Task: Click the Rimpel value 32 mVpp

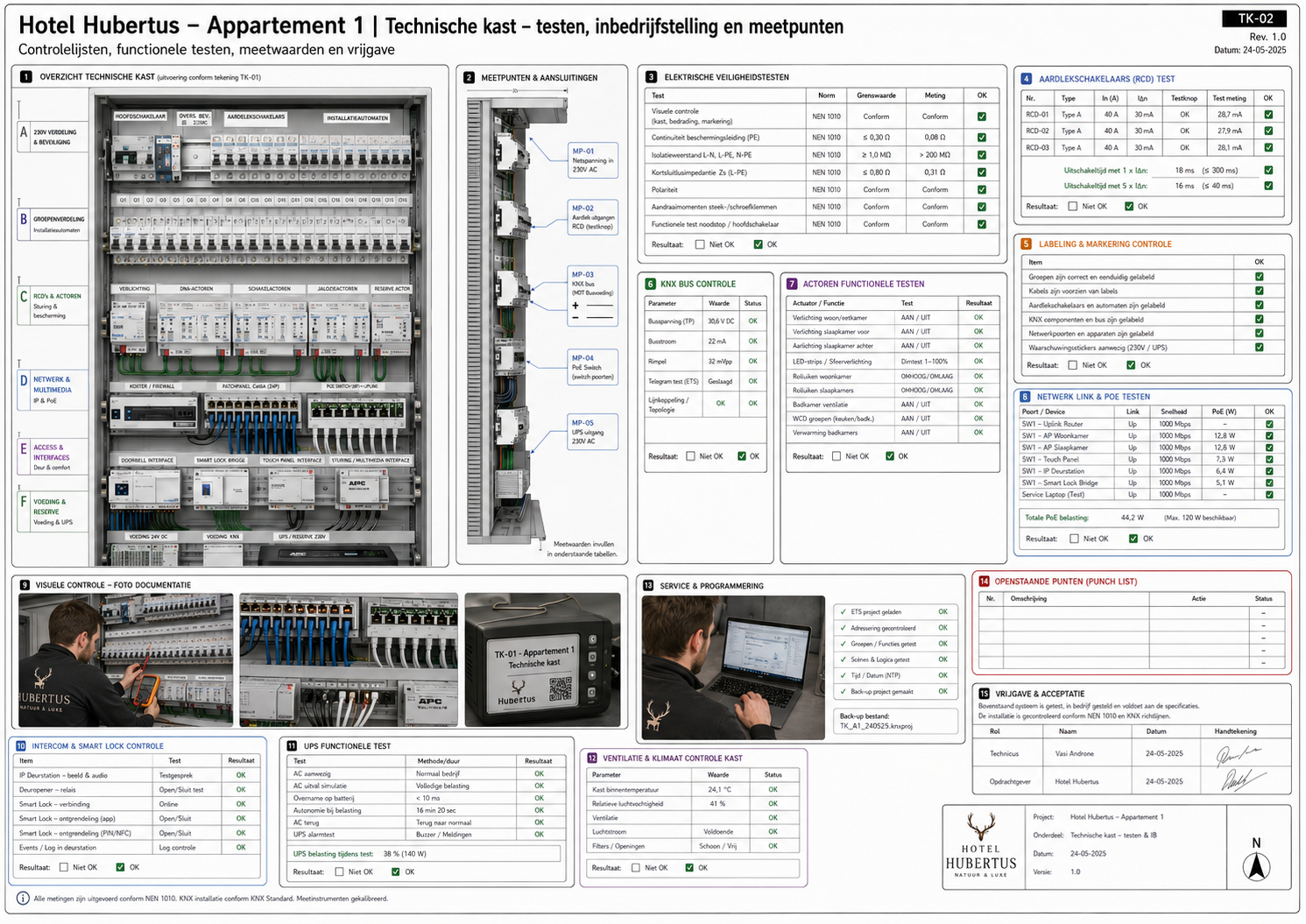Action: click(x=720, y=362)
